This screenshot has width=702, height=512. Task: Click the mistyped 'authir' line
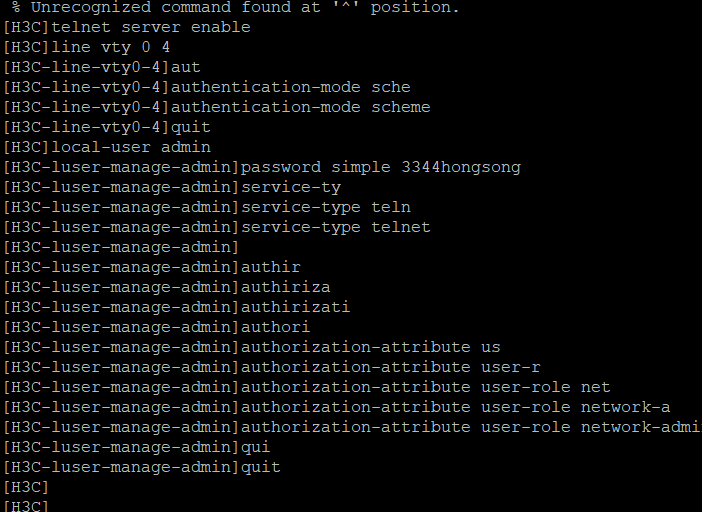(270, 267)
